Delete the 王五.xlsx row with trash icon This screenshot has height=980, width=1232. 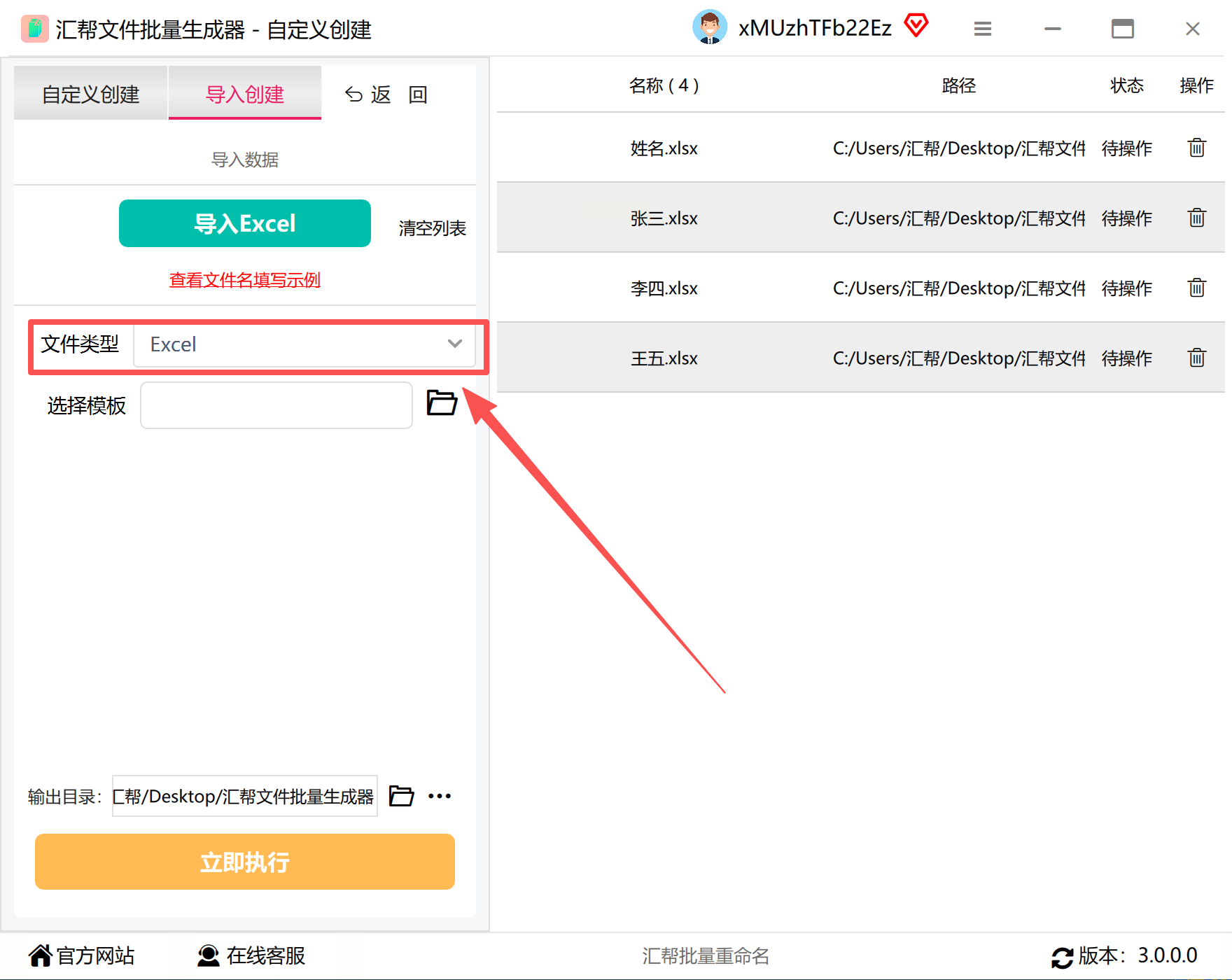click(1196, 358)
